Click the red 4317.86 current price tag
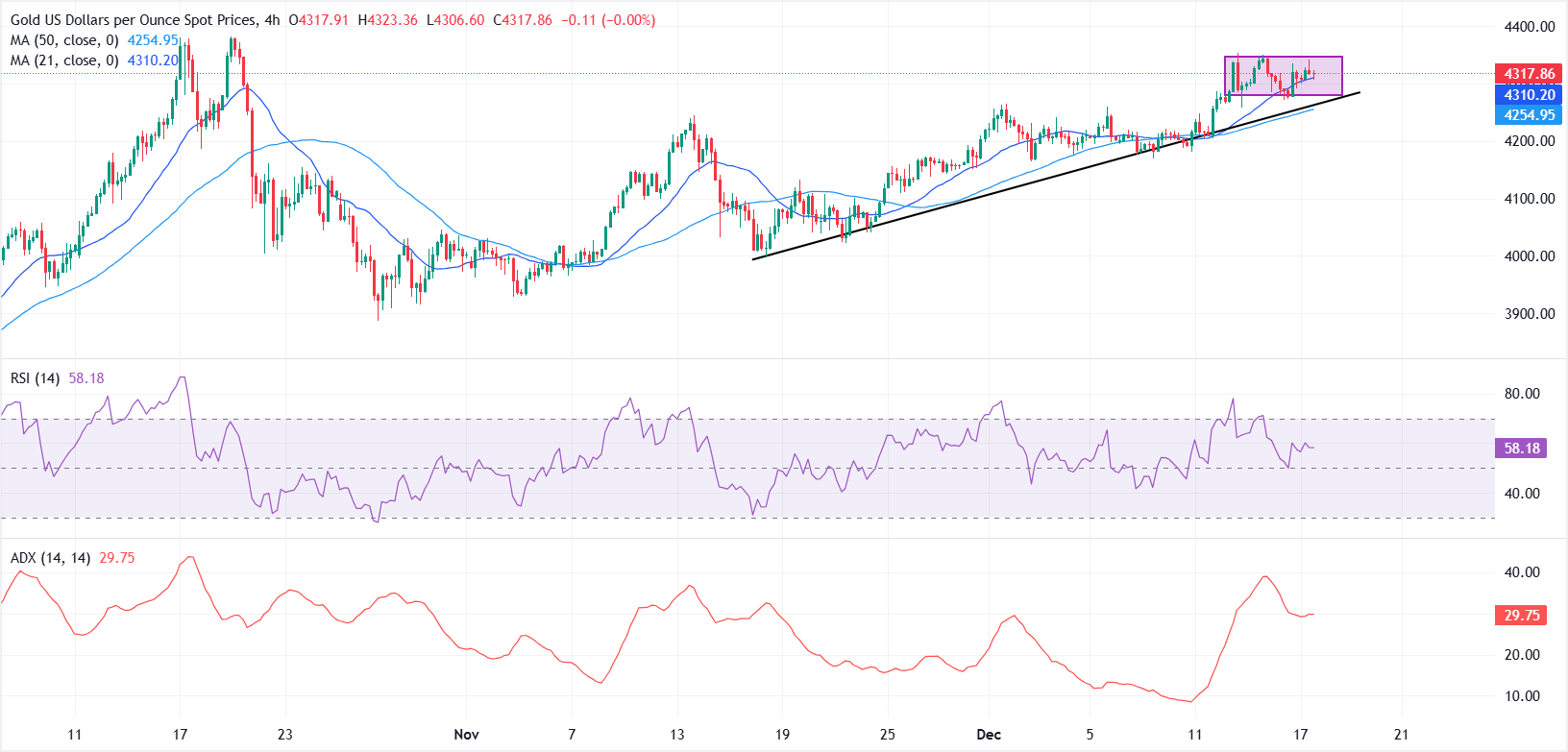1568x752 pixels. pyautogui.click(x=1529, y=74)
